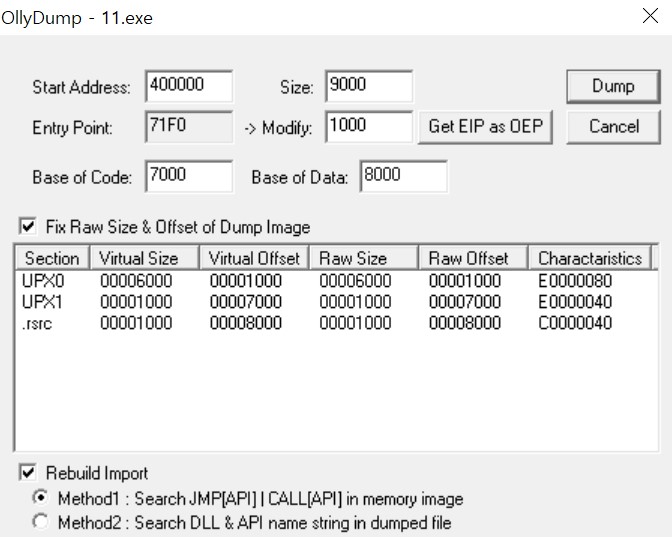Click the Raw Offset column header
Image resolution: width=672 pixels, height=537 pixels.
click(x=473, y=258)
